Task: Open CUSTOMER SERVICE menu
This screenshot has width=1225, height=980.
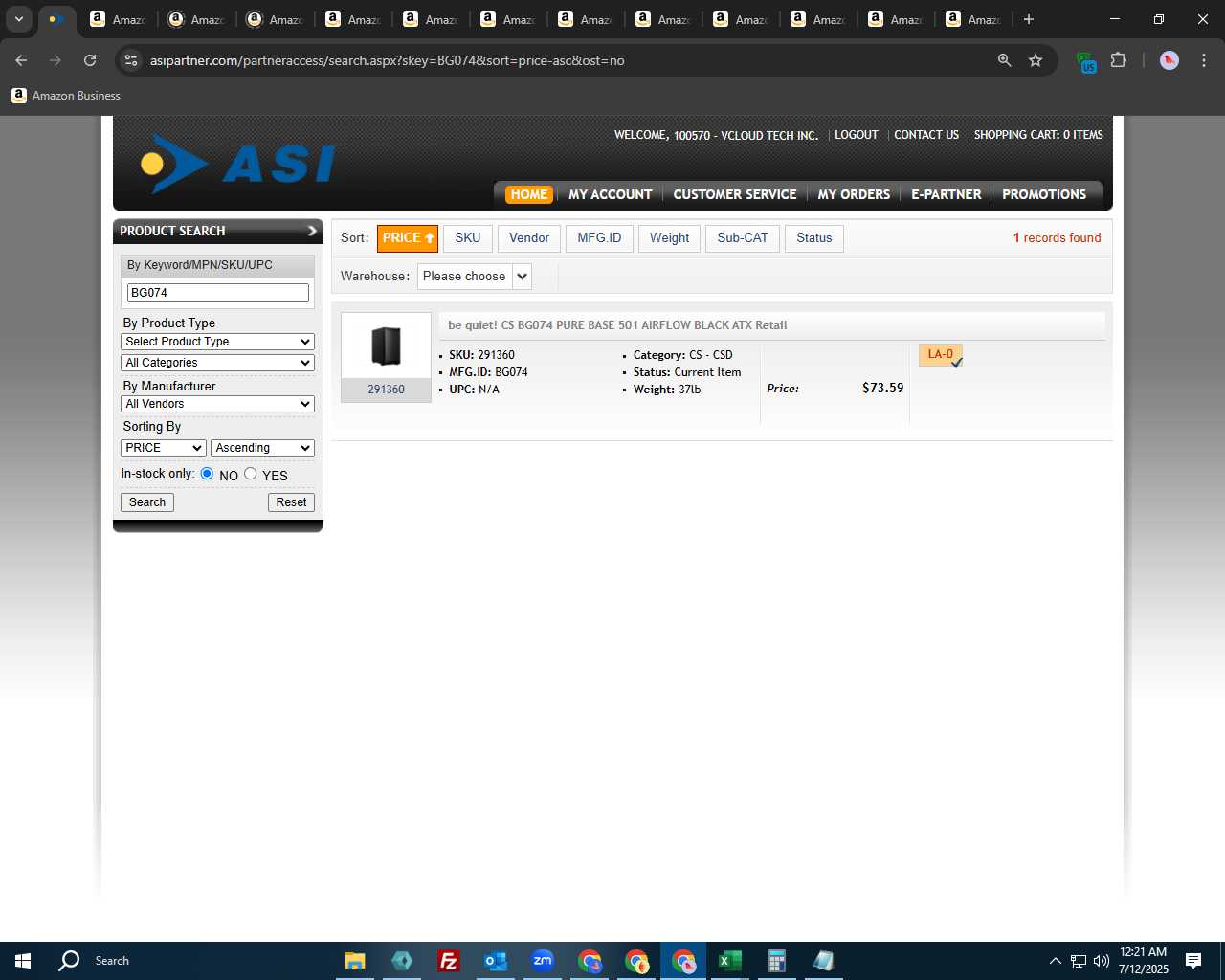Action: [735, 194]
